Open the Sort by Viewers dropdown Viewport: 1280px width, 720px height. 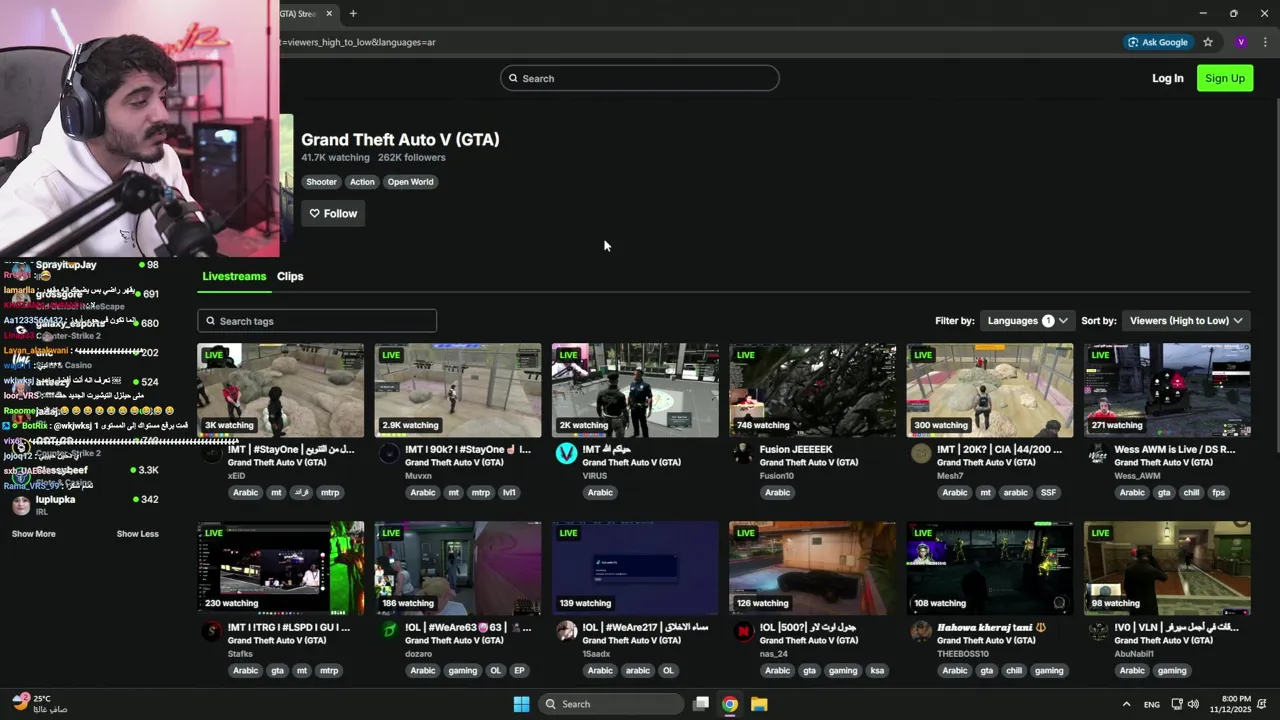point(1186,321)
